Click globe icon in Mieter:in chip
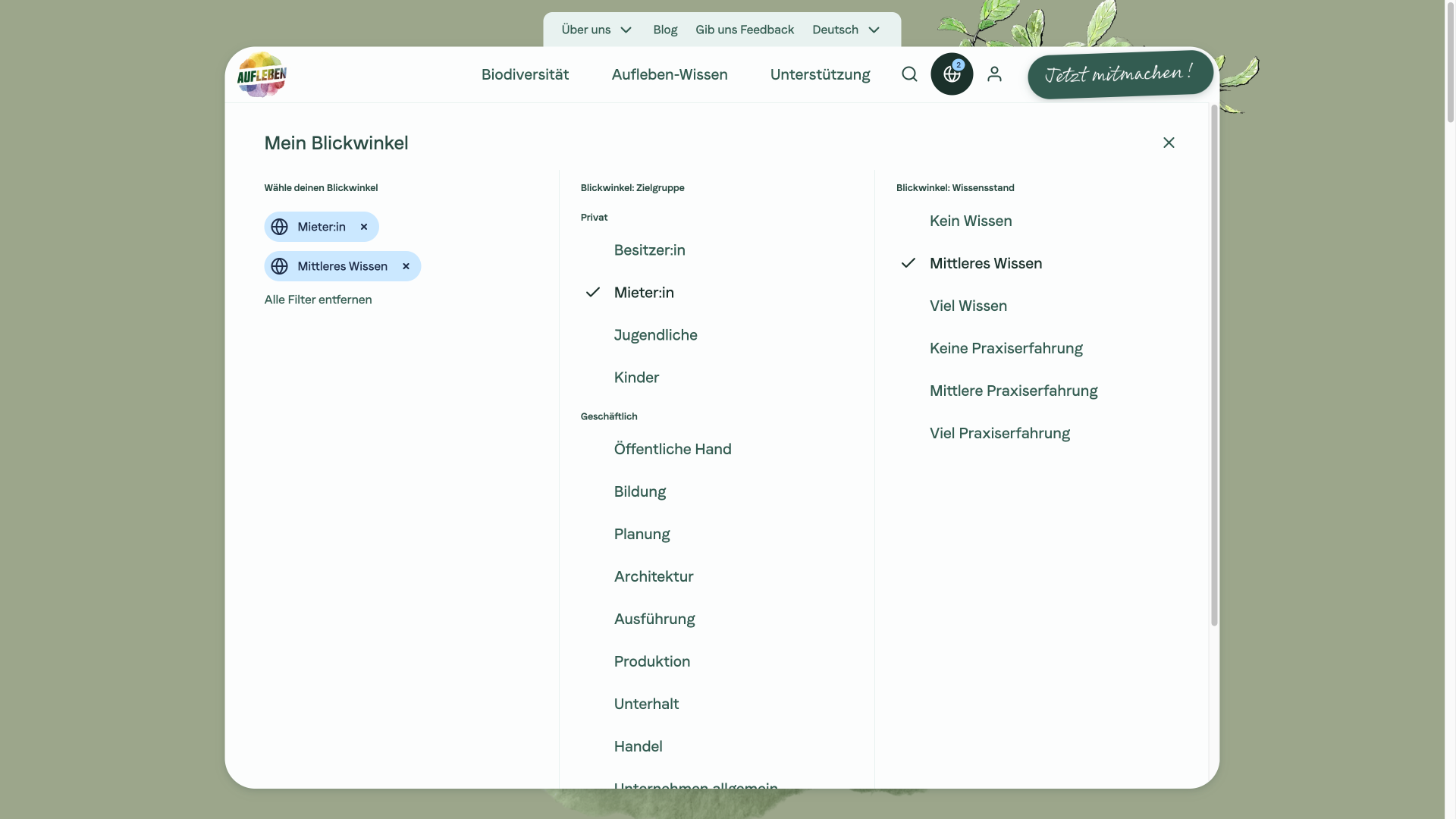The height and width of the screenshot is (819, 1456). (x=279, y=227)
